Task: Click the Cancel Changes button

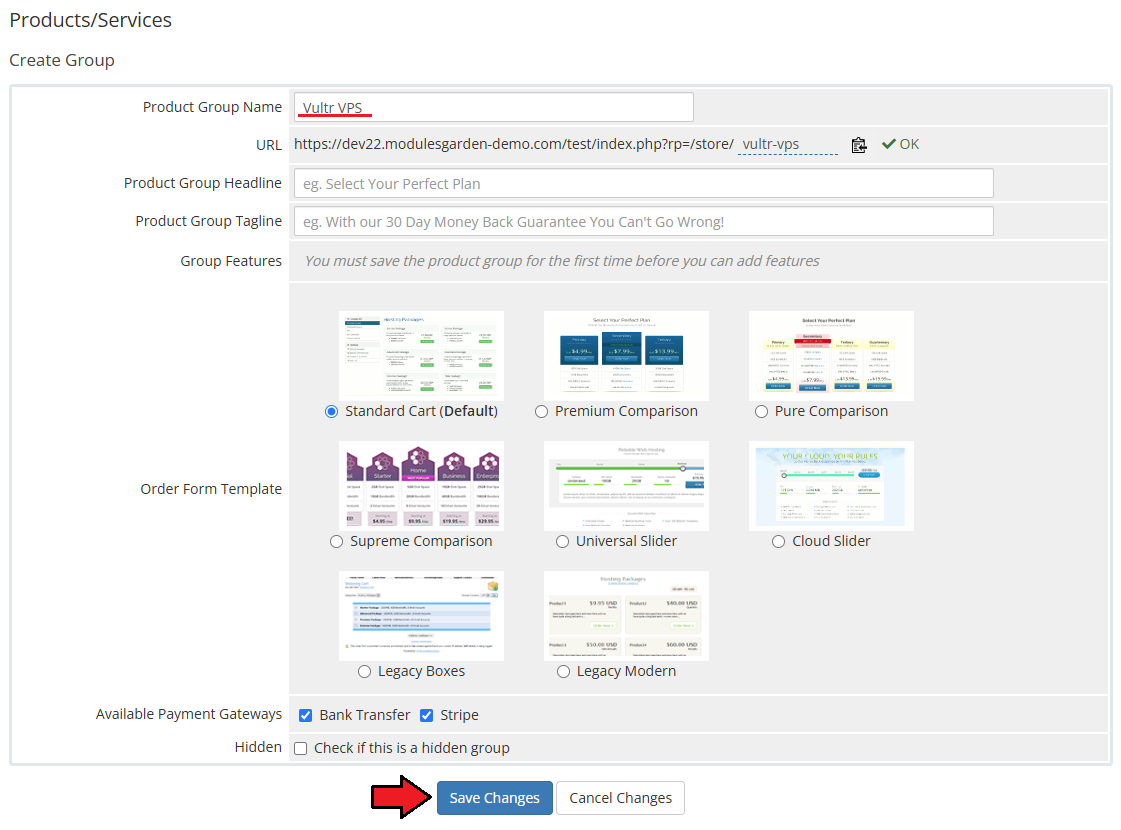Action: coord(621,798)
